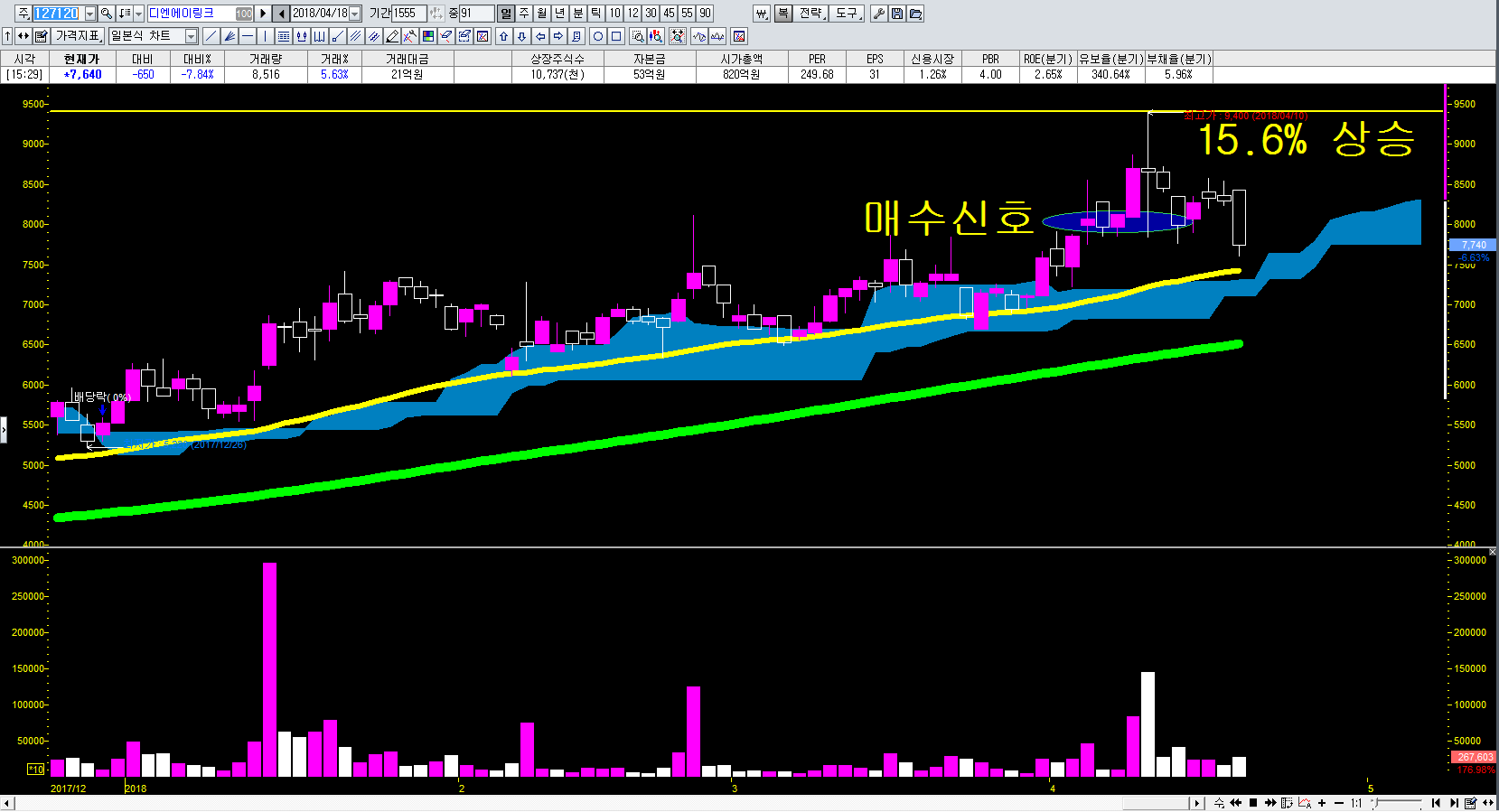The width and height of the screenshot is (1499, 812).
Task: Expand the stock code dropdown
Action: pos(90,14)
